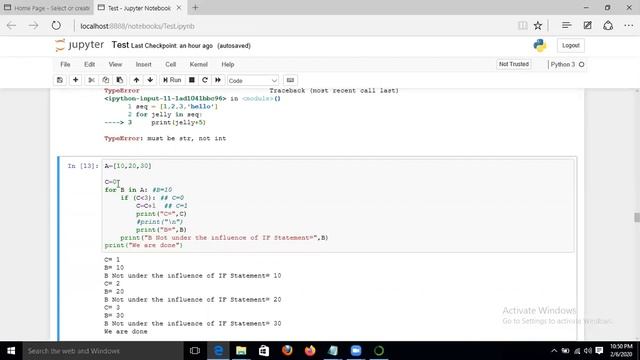
Task: Open the View menu
Action: 116,64
